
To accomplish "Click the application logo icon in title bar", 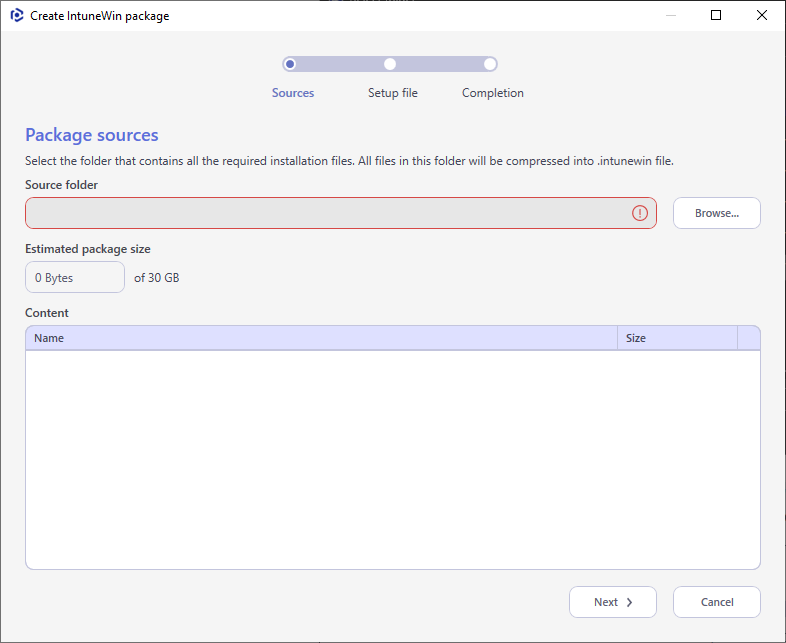I will (17, 16).
